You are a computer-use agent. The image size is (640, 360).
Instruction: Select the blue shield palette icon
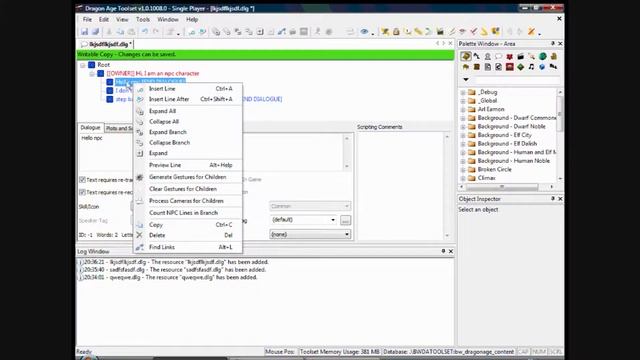542,67
